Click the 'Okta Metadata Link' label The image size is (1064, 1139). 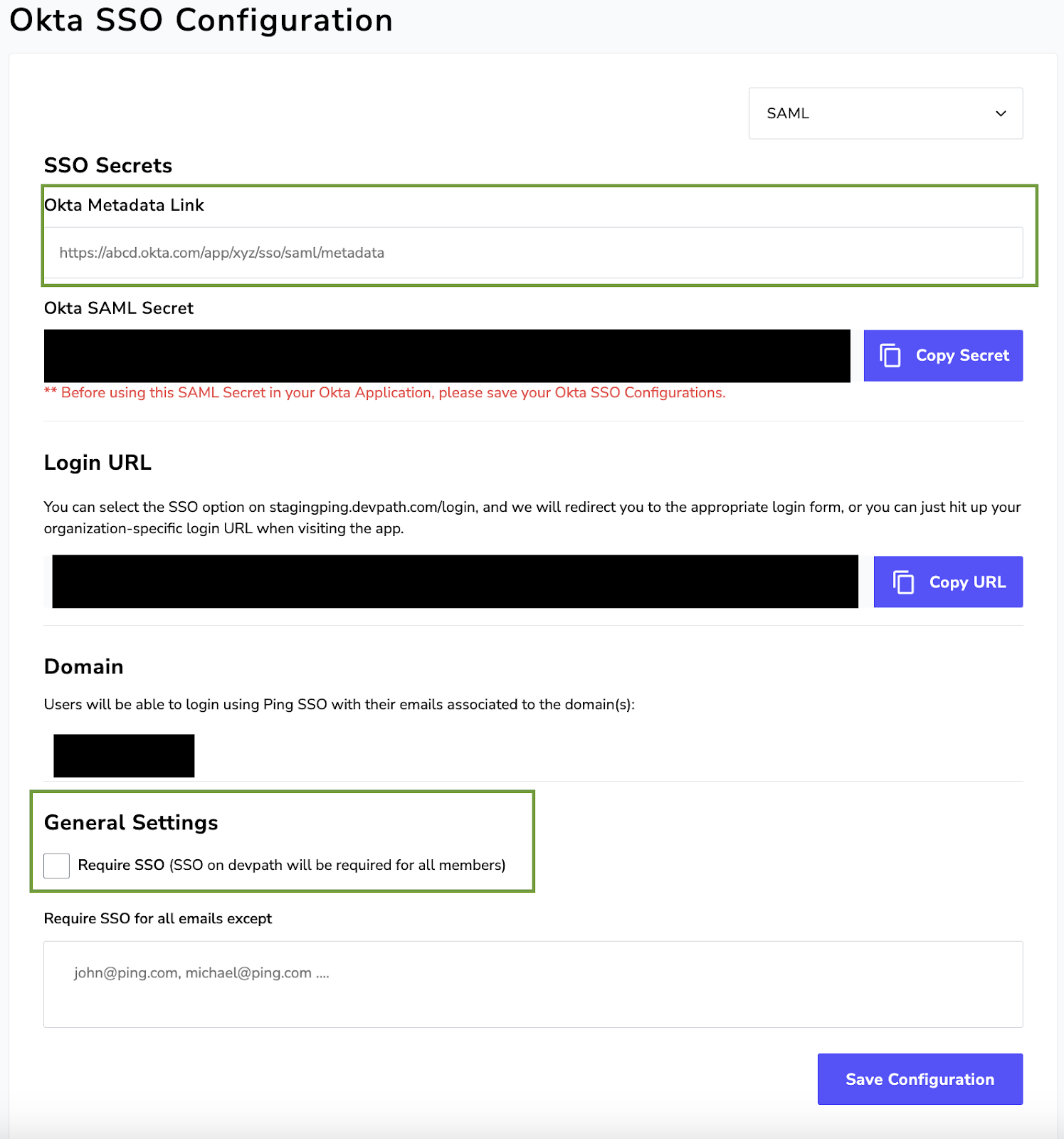pyautogui.click(x=124, y=205)
